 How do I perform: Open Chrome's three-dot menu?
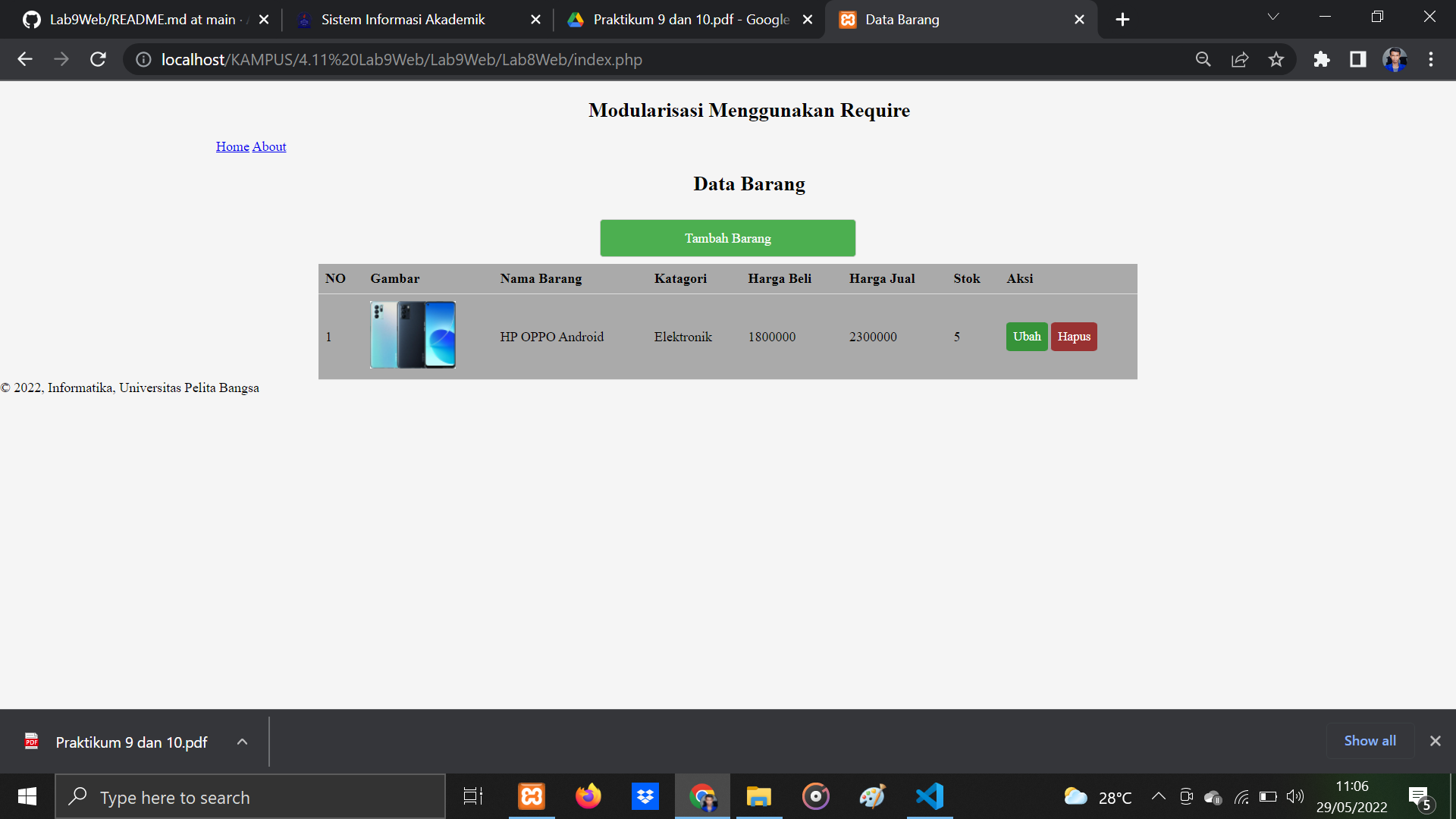point(1432,59)
